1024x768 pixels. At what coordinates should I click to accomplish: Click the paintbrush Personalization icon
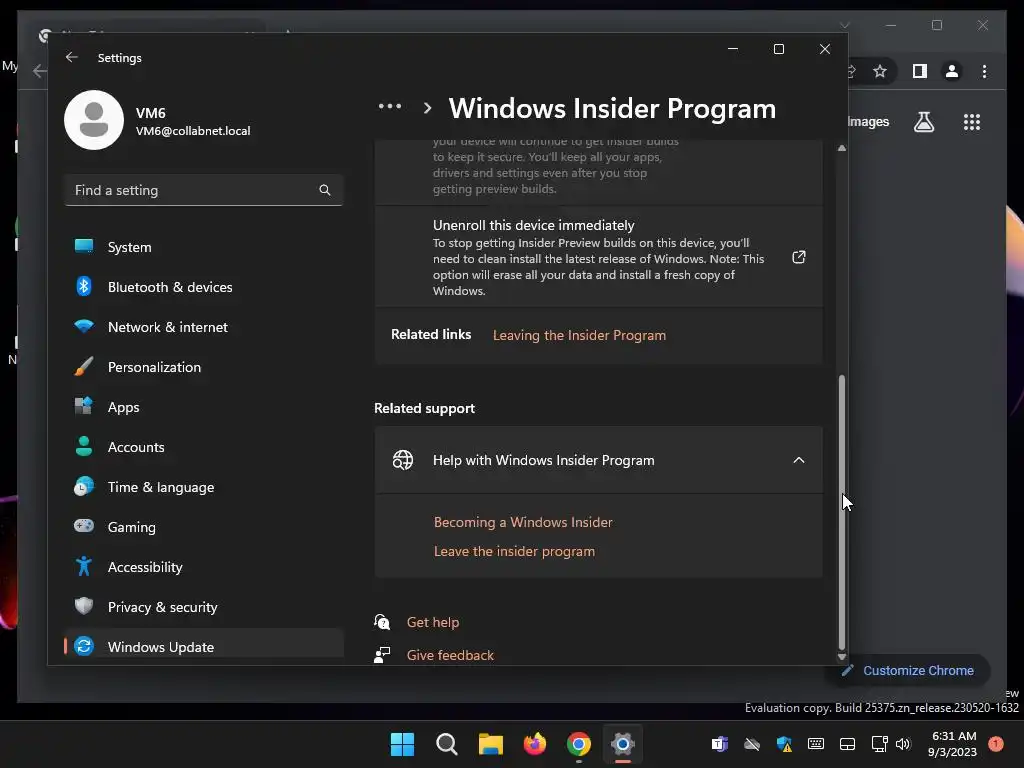84,366
